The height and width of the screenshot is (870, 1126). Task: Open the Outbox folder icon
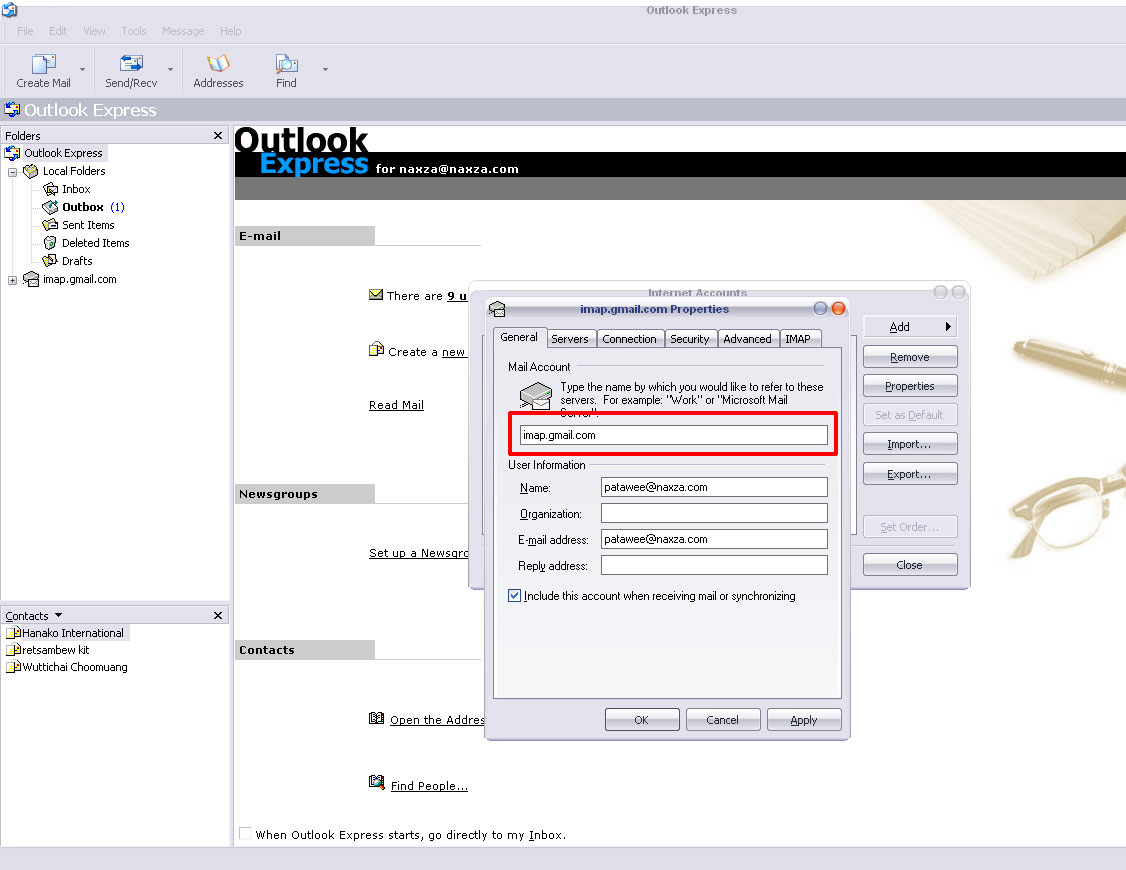(x=50, y=207)
